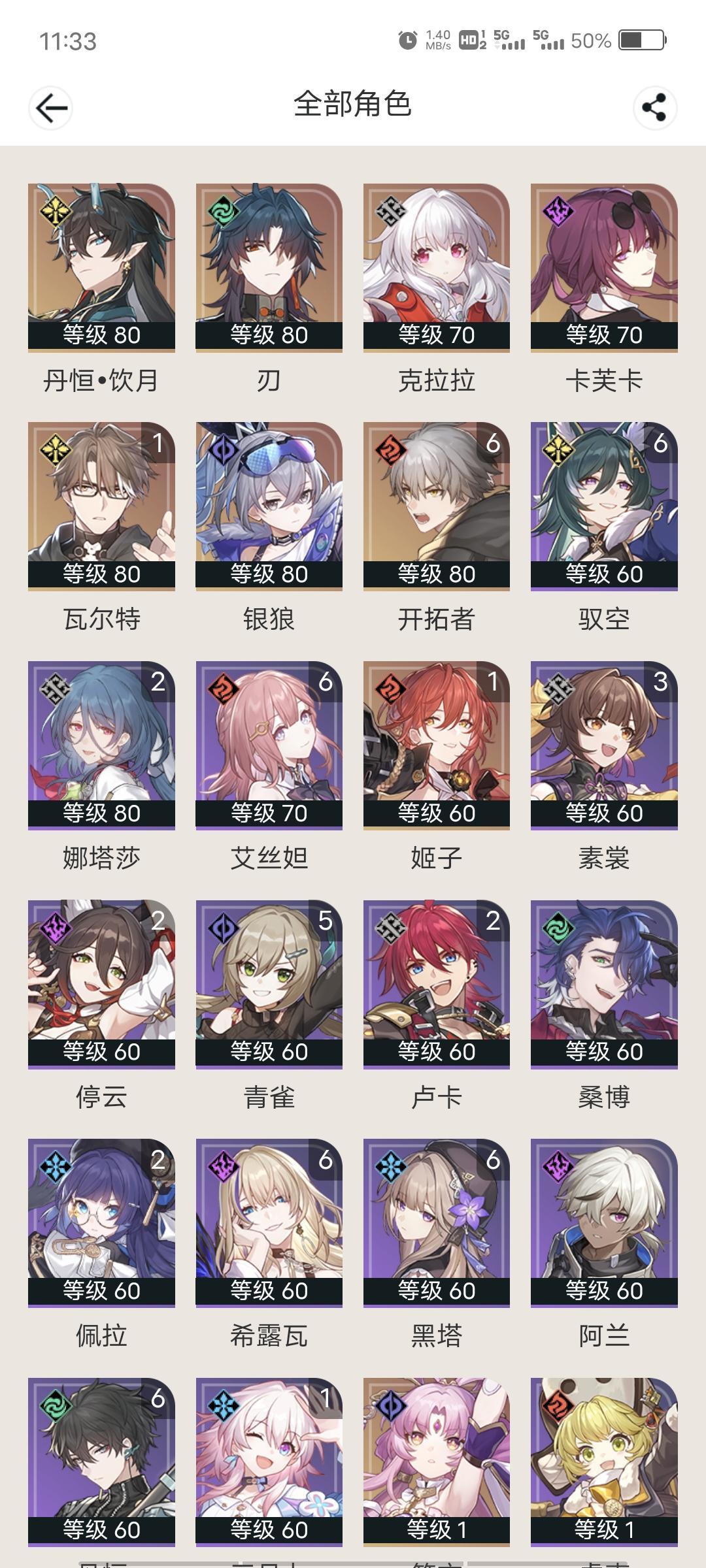Tap the share icon

(x=655, y=108)
